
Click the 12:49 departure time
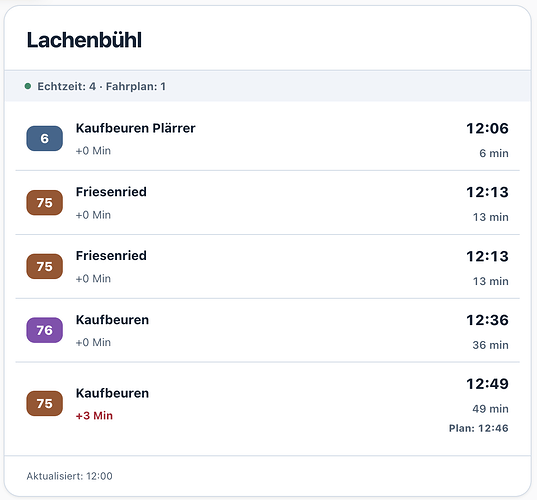[x=487, y=384]
